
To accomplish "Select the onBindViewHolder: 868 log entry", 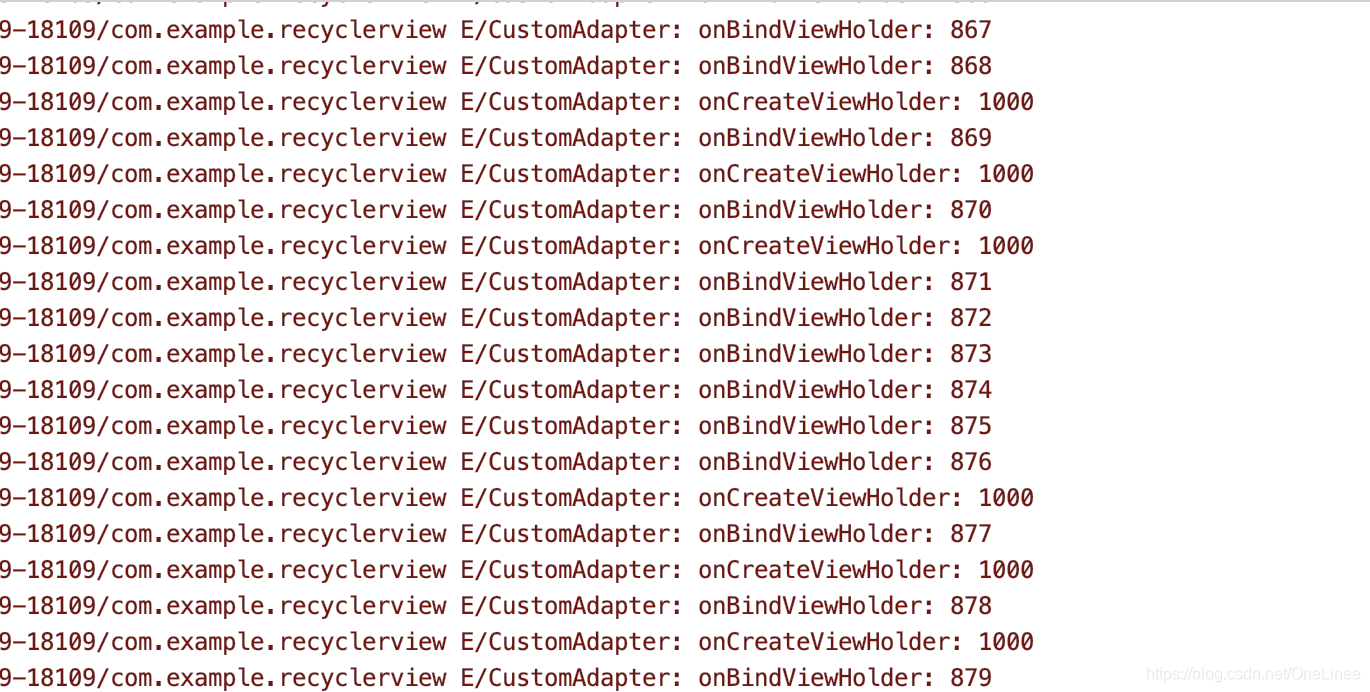I will tap(496, 66).
